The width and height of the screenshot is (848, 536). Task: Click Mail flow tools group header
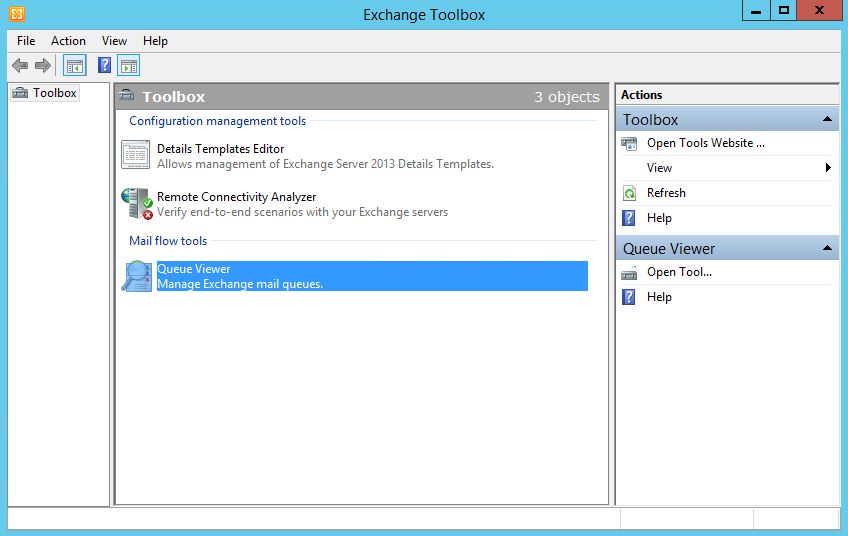[168, 241]
